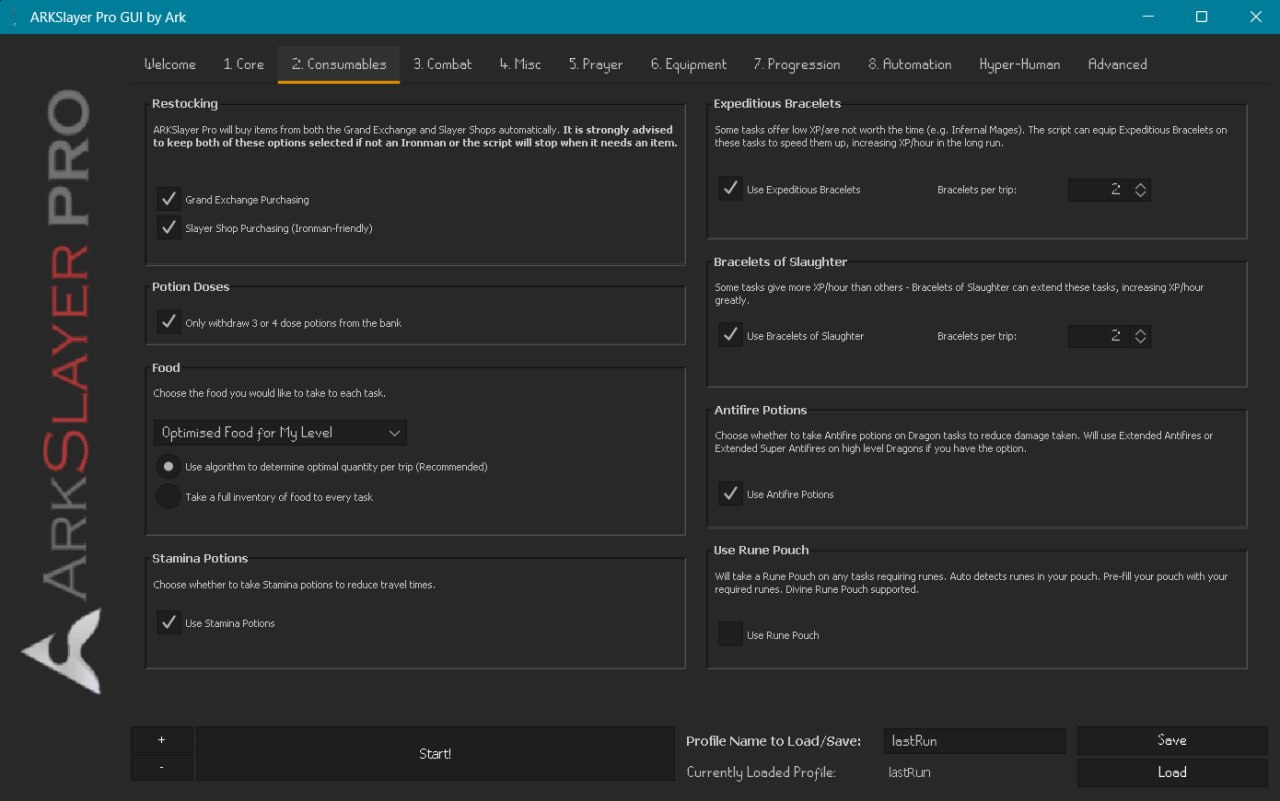Click the "Stamina Potions" section heading
1280x801 pixels.
(x=200, y=558)
